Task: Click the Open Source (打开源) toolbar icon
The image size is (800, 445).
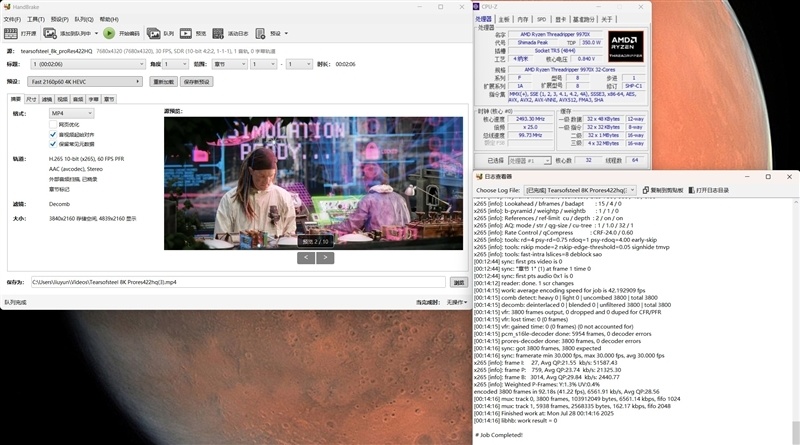Action: (22, 33)
